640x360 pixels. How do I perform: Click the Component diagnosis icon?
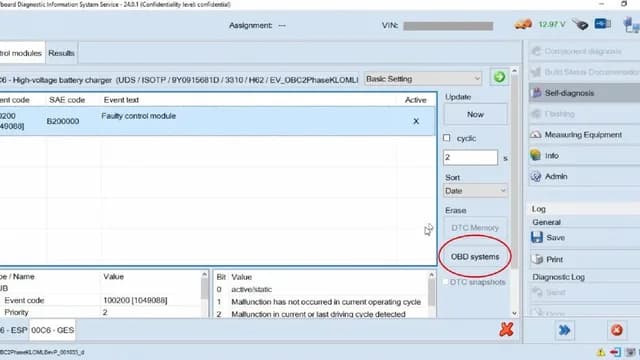(536, 51)
